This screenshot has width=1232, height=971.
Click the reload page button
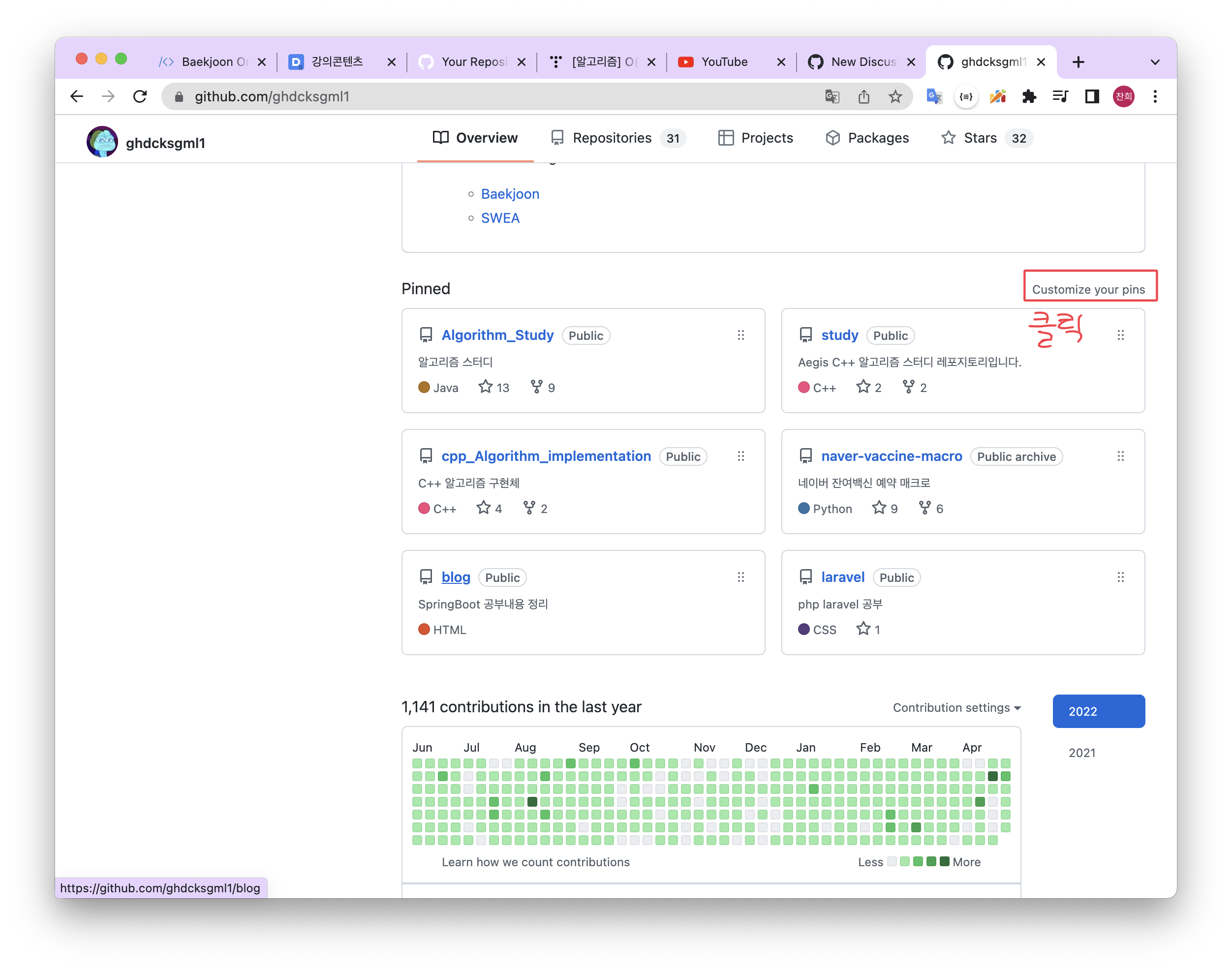(140, 96)
